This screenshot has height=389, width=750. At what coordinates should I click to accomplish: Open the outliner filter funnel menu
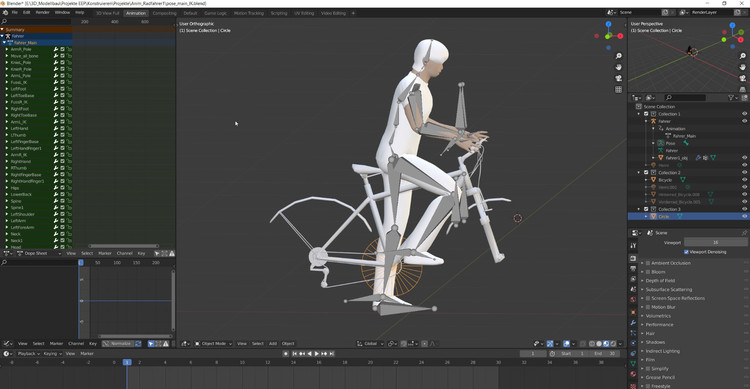coord(732,98)
